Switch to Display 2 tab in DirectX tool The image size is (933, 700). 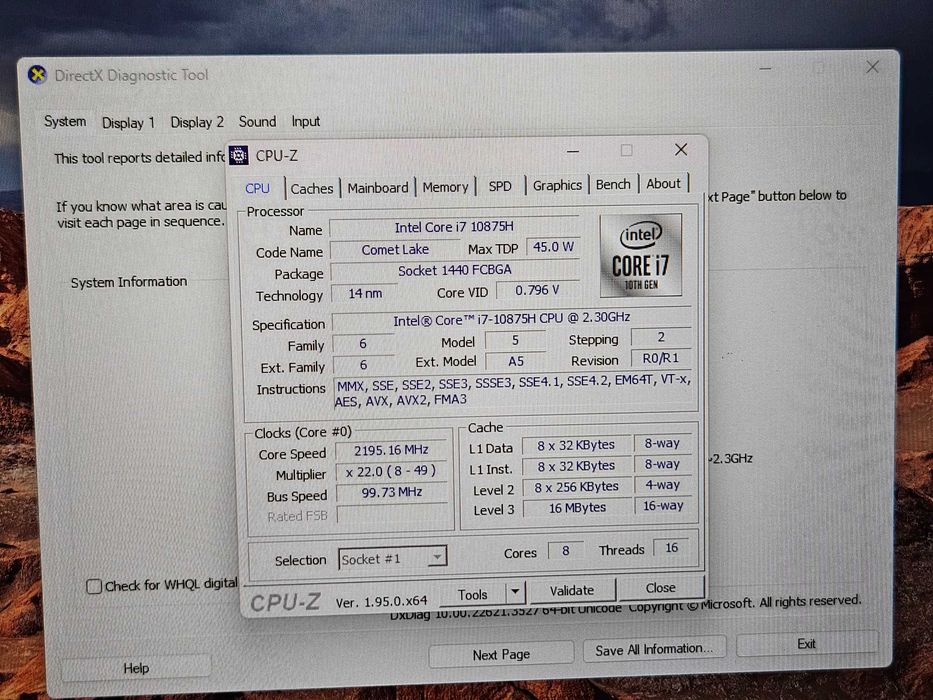pos(197,122)
